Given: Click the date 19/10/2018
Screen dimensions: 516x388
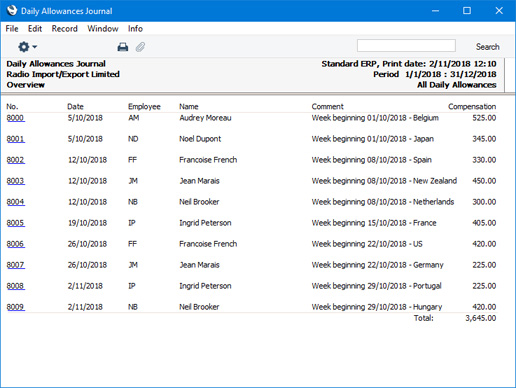Looking at the screenshot, I should pos(87,223).
